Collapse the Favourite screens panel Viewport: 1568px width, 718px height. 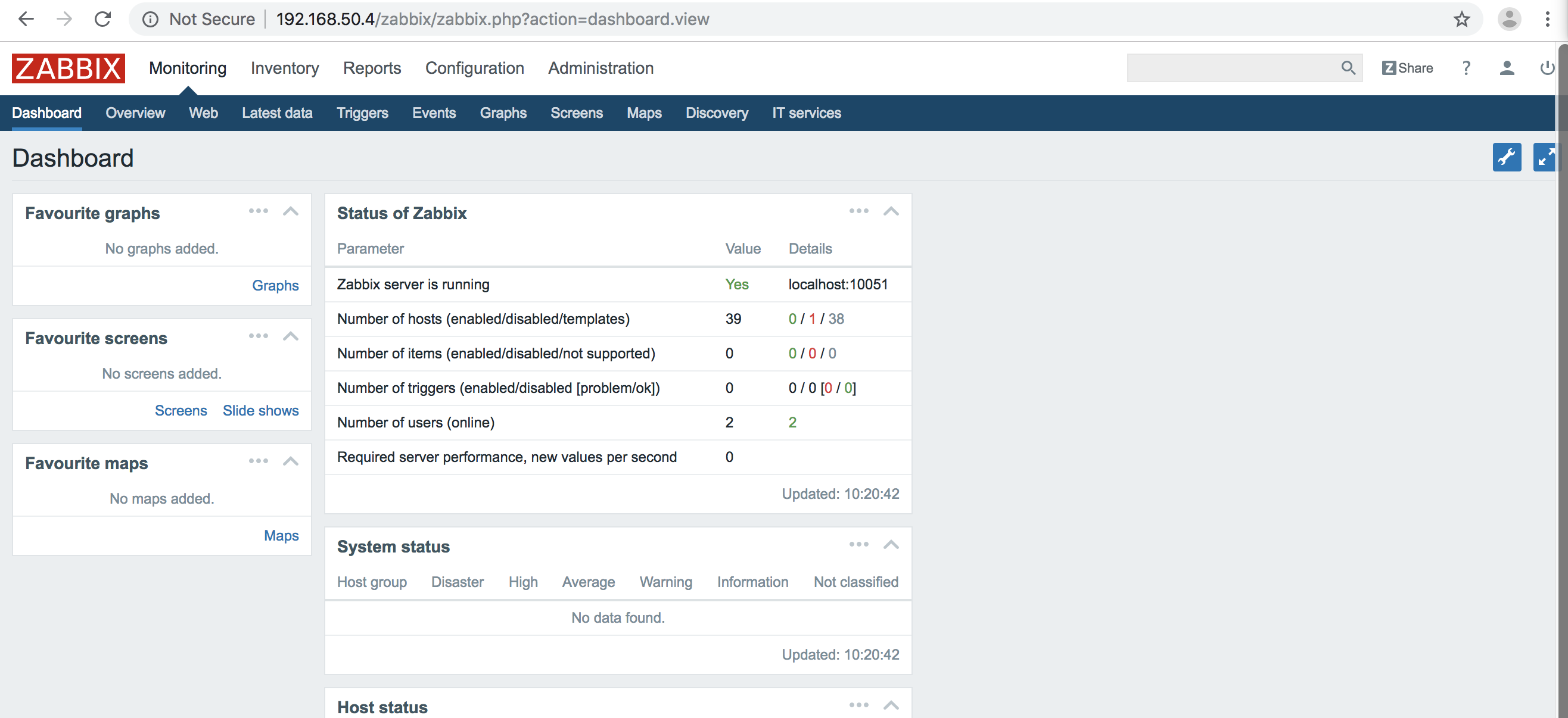click(292, 337)
